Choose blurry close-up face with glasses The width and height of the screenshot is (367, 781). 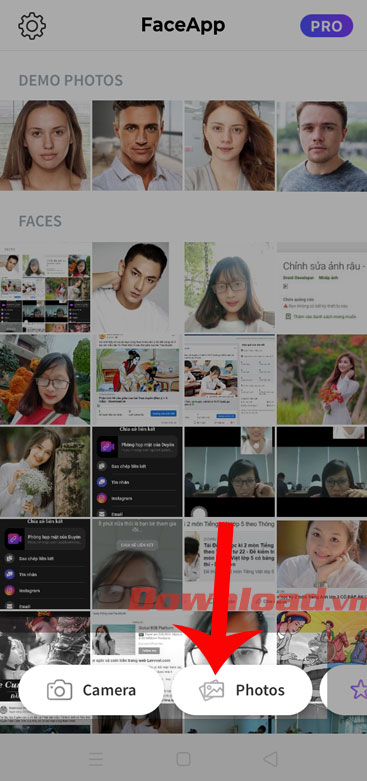137,564
